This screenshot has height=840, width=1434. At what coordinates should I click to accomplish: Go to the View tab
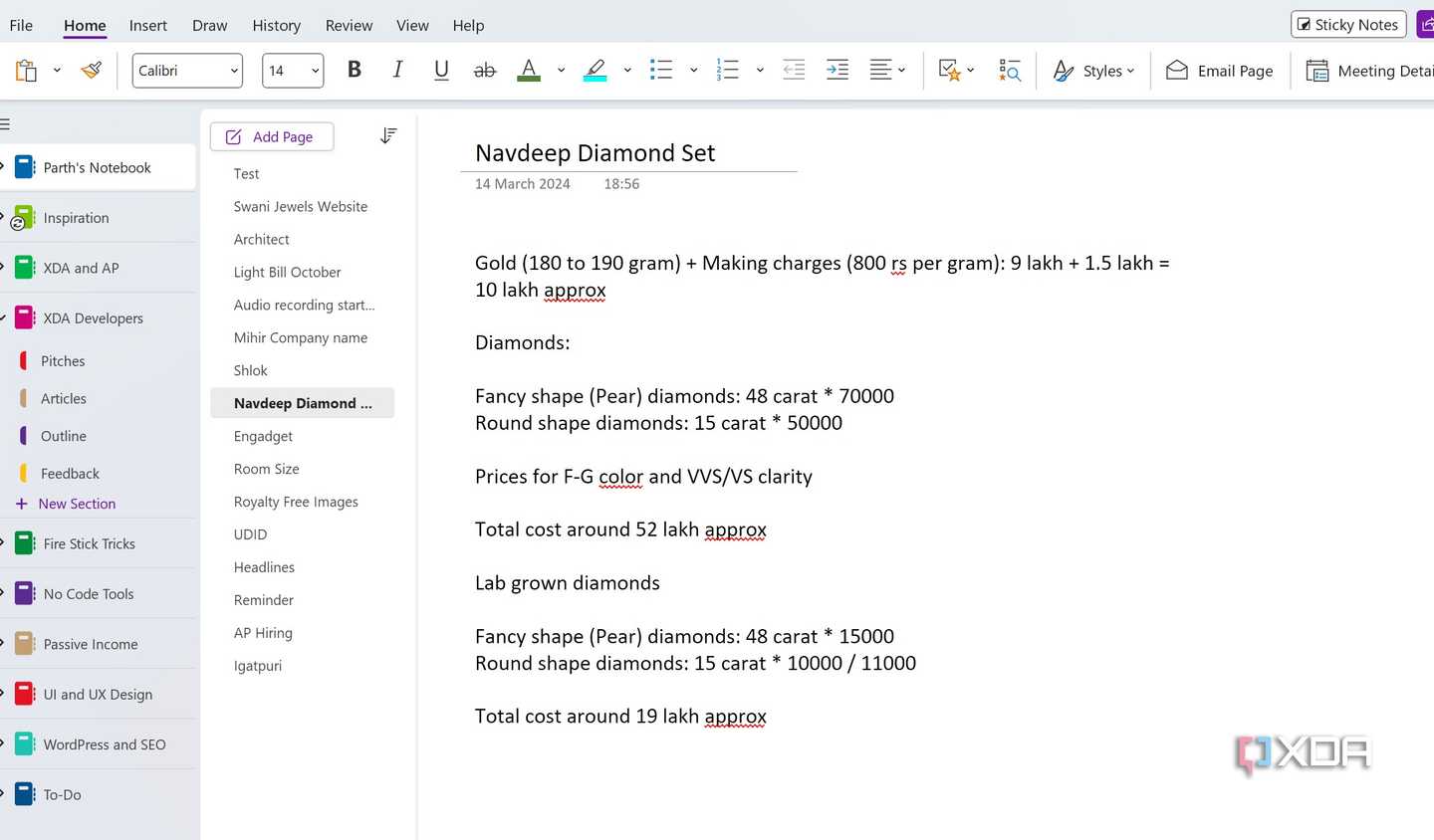412,25
